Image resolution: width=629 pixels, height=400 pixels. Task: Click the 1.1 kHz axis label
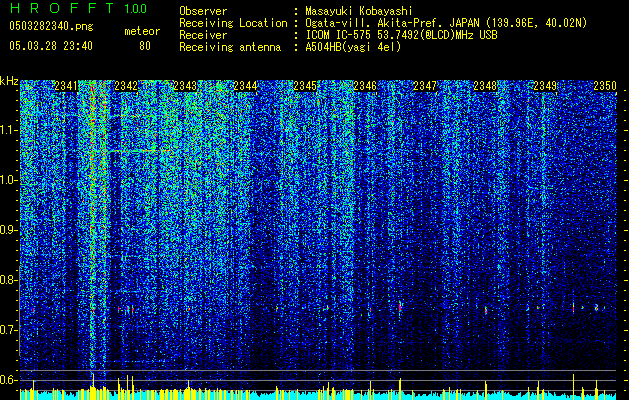(x=9, y=130)
